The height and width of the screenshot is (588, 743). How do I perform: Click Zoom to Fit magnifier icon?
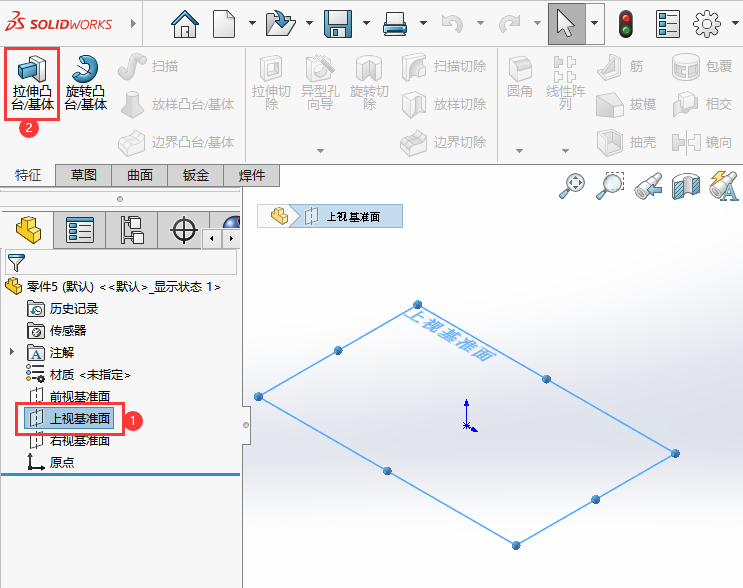[572, 186]
